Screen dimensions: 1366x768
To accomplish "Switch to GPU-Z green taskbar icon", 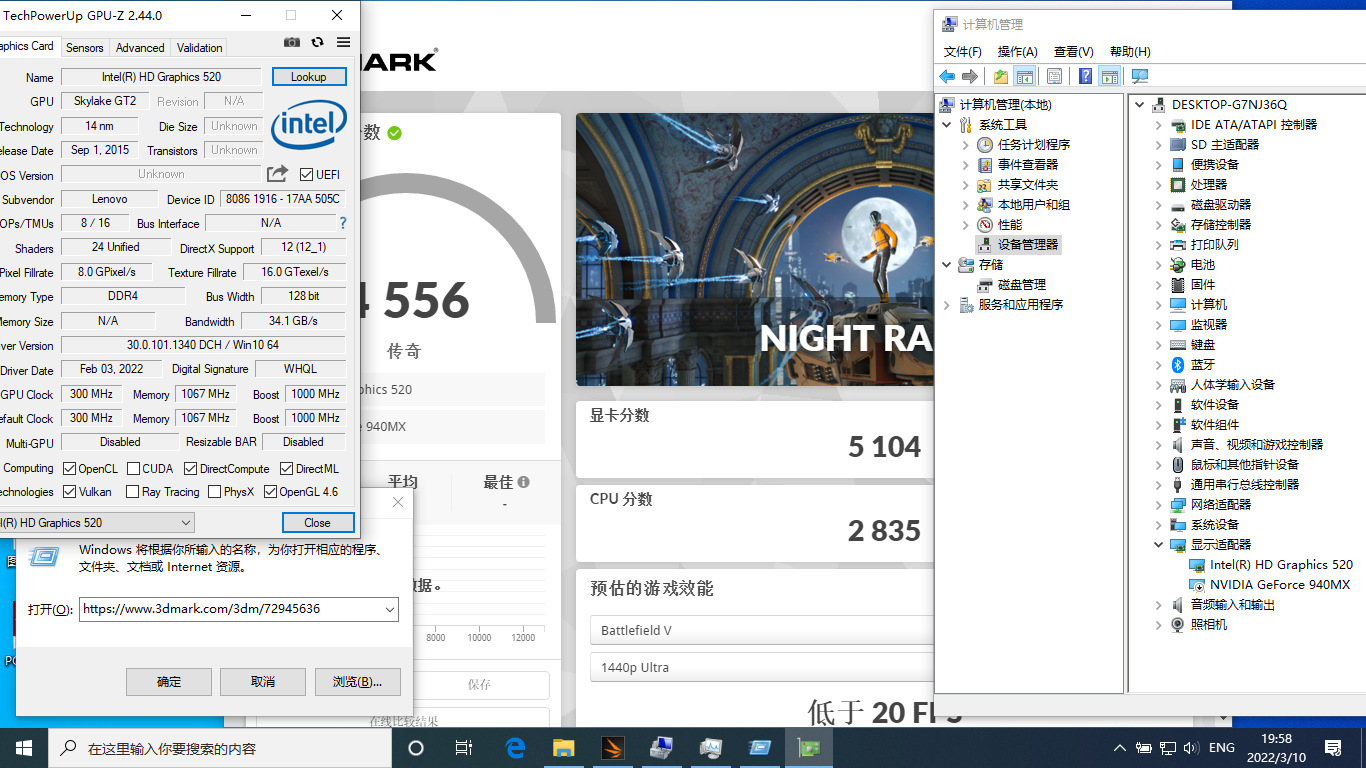I will pyautogui.click(x=808, y=748).
